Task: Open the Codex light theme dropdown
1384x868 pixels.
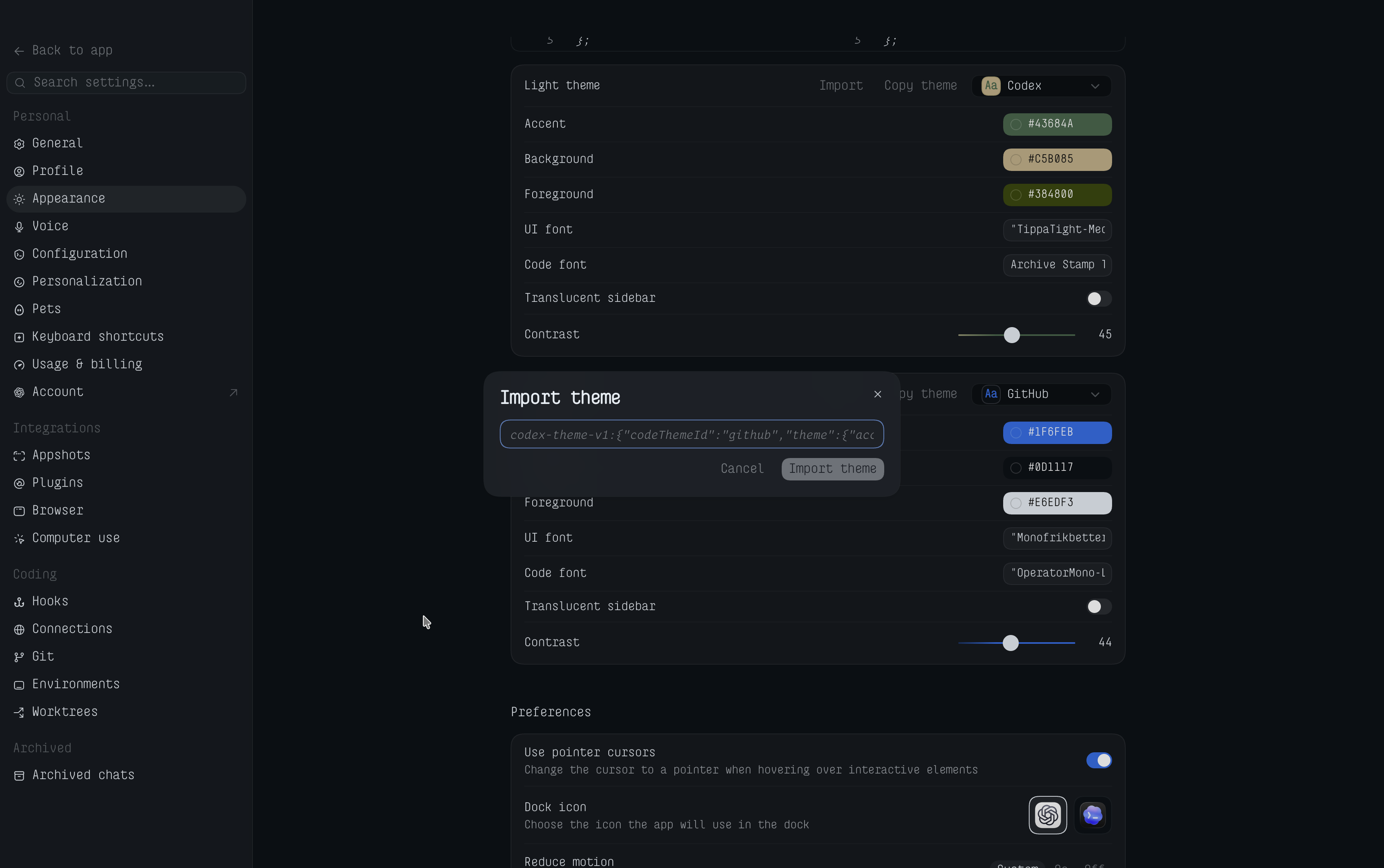Action: pyautogui.click(x=1041, y=86)
